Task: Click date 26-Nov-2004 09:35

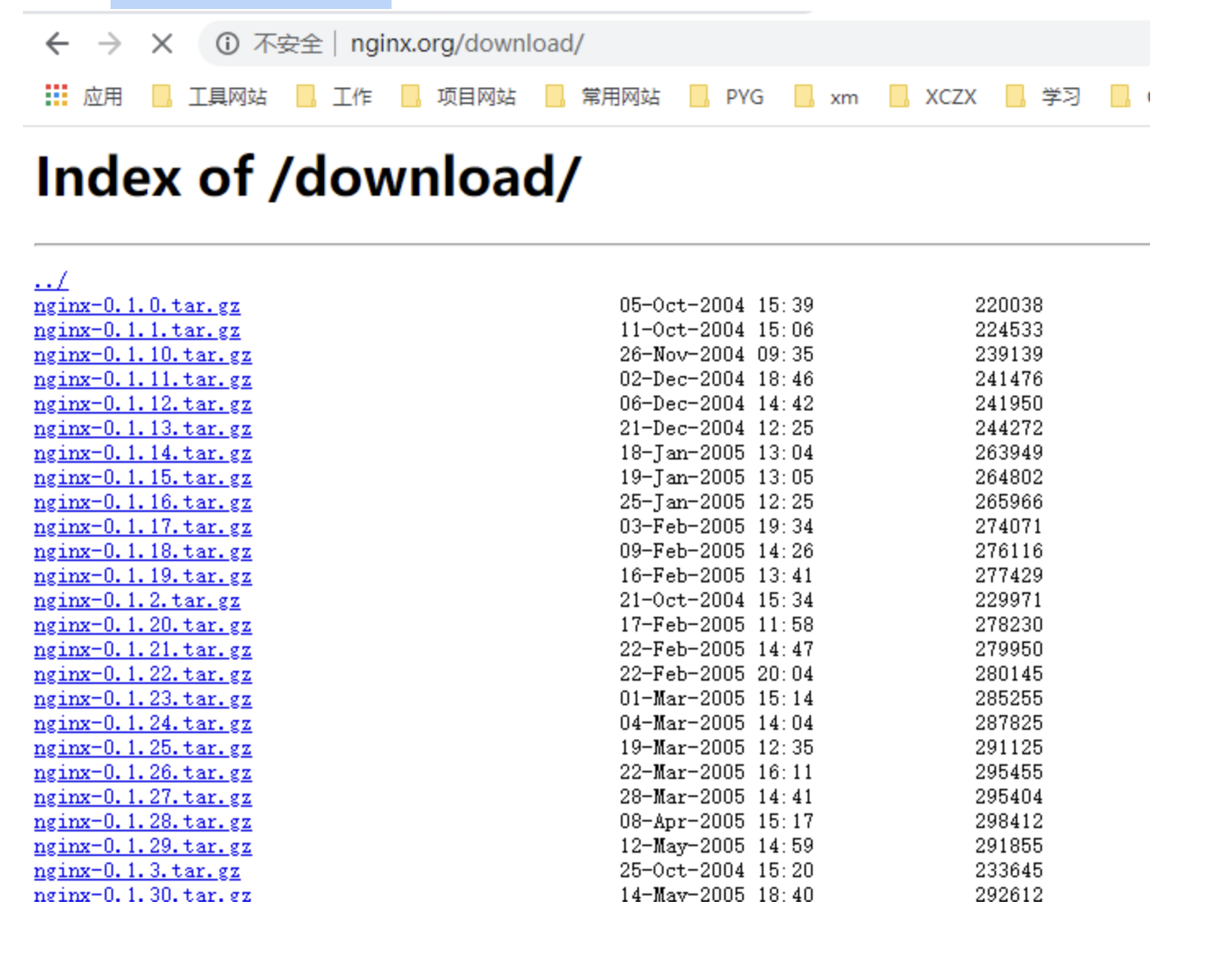Action: tap(717, 355)
